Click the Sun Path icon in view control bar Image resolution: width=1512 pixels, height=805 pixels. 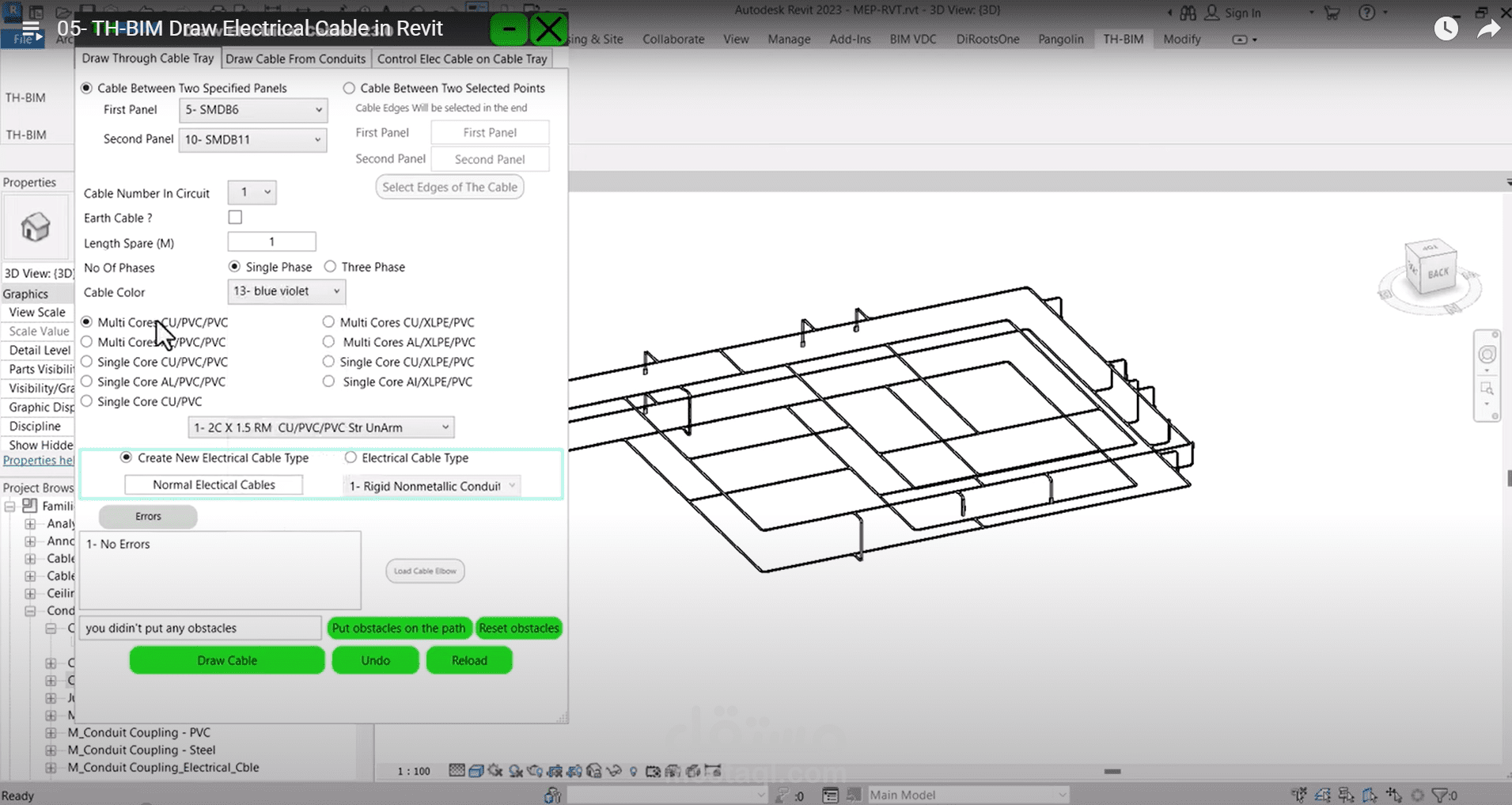pos(495,770)
